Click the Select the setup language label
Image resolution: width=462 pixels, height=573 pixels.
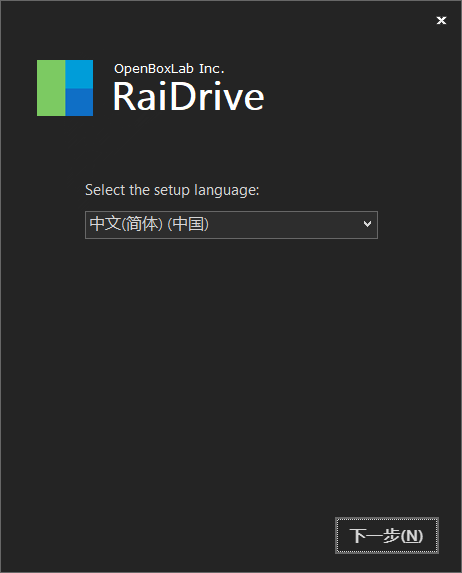tap(172, 190)
